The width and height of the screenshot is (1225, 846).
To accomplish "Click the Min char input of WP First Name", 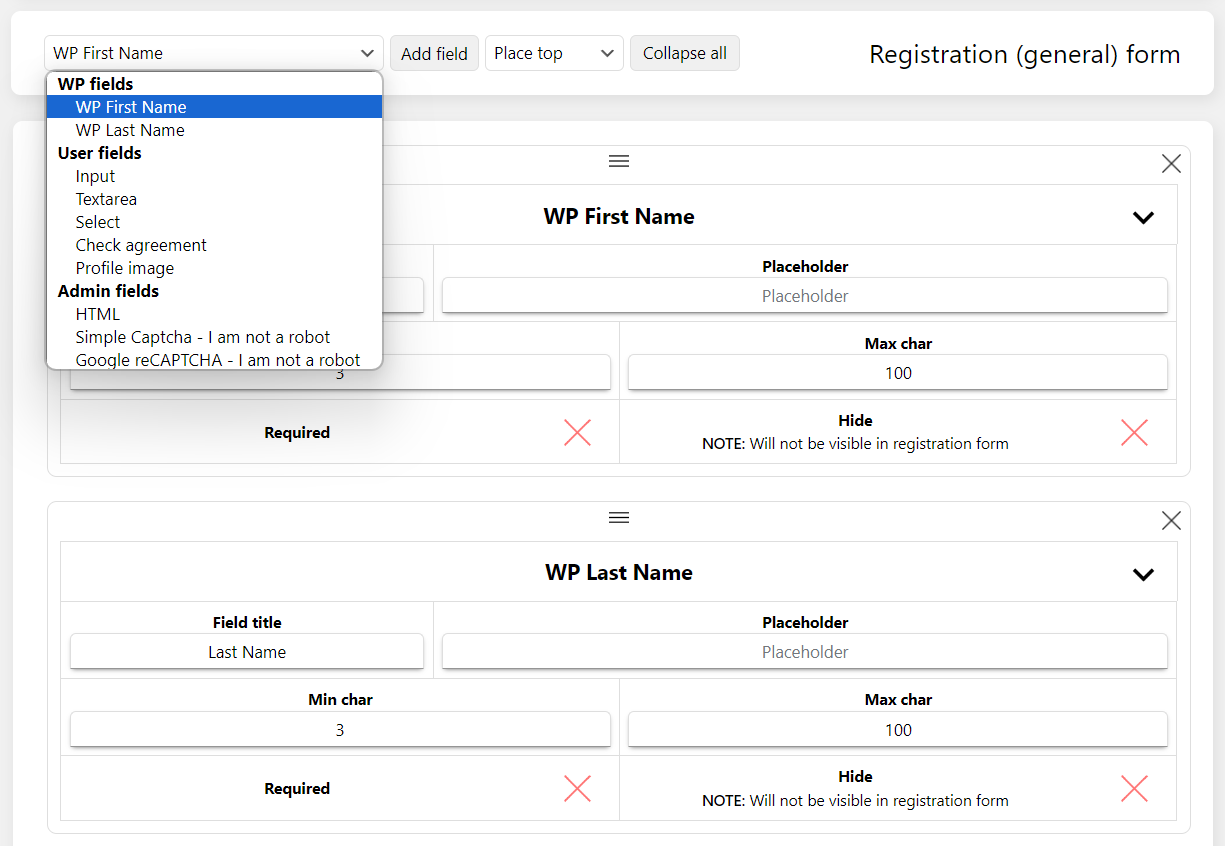I will point(340,375).
